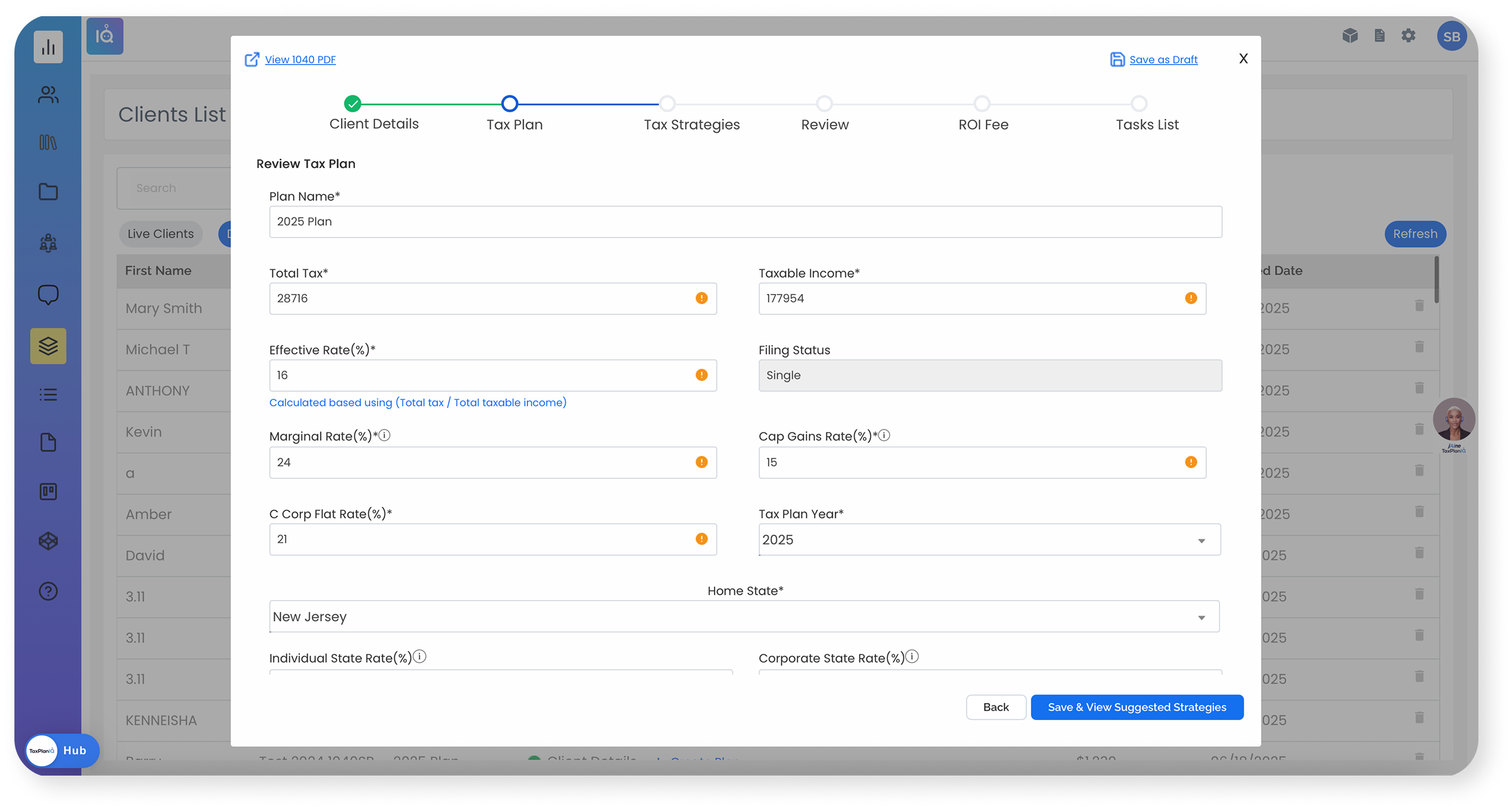Open the team group icon in sidebar
This screenshot has width=1512, height=811.
coord(49,243)
